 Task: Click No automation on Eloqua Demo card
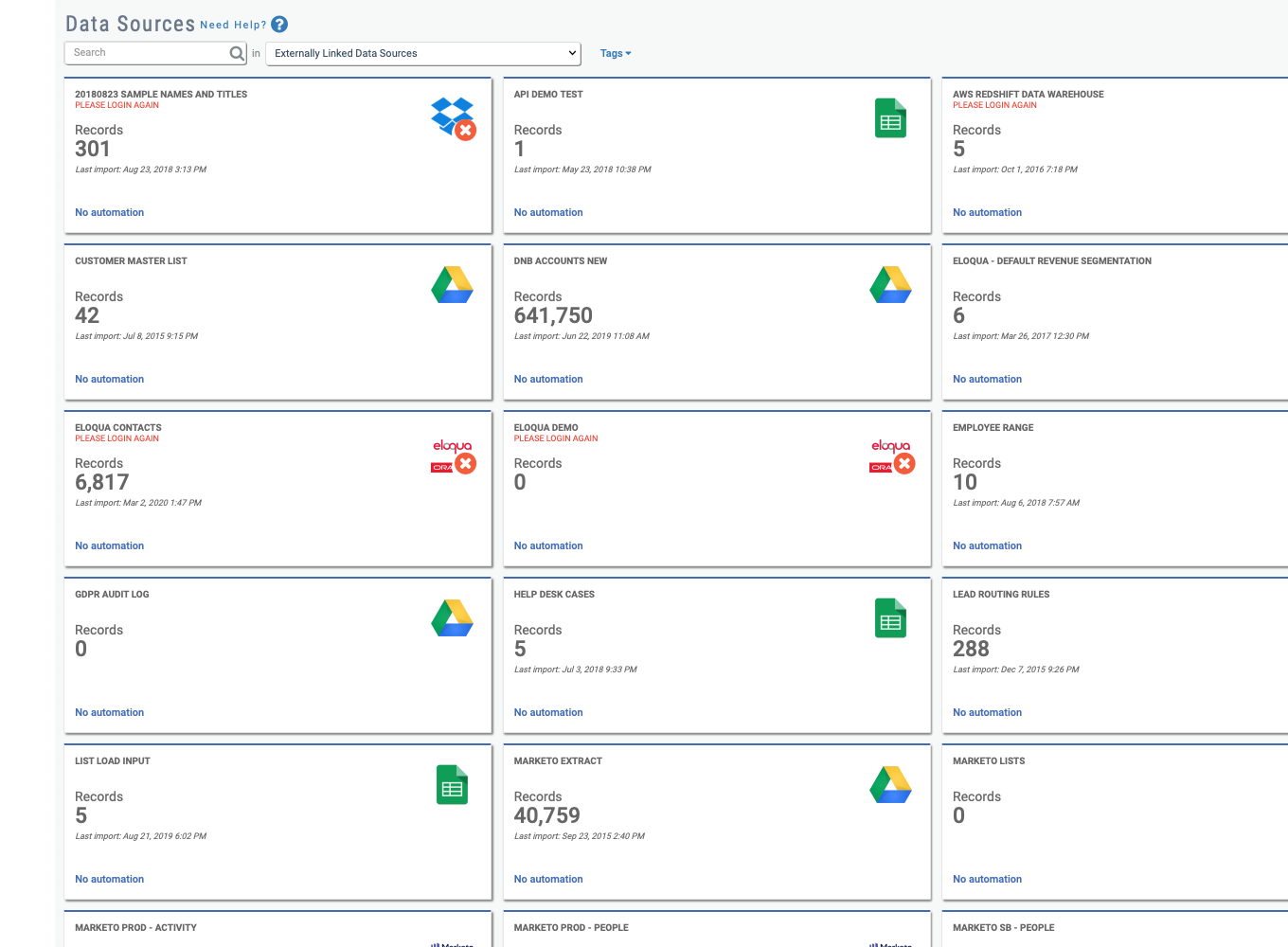tap(548, 546)
